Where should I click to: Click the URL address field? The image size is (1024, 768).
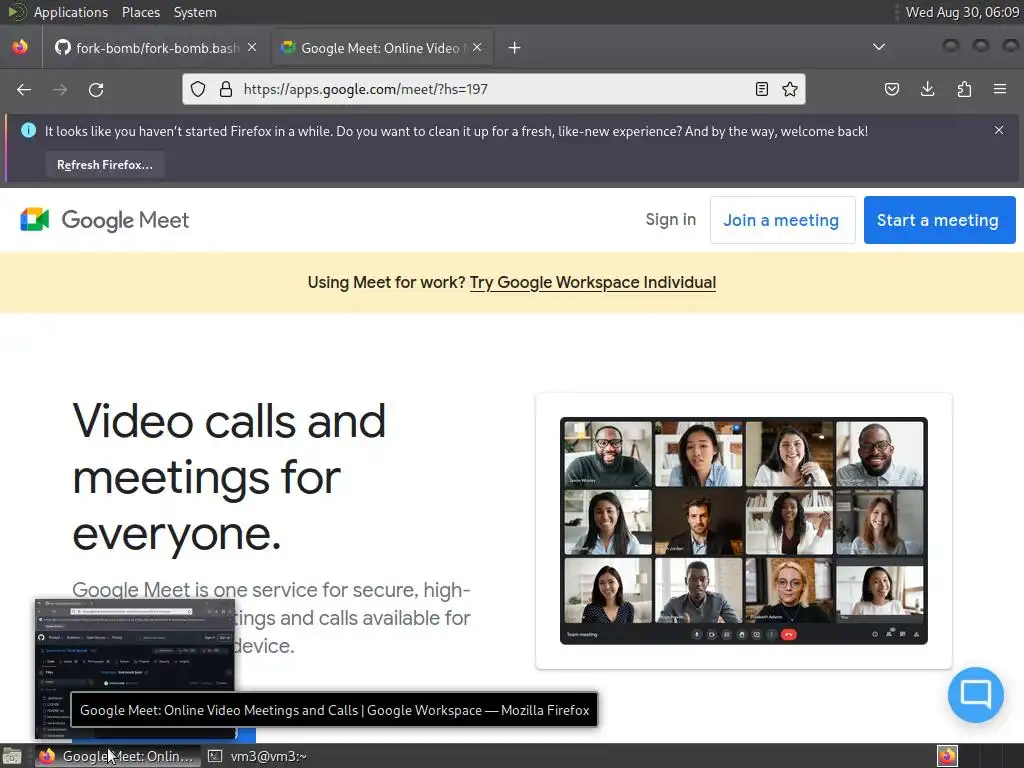[x=494, y=89]
